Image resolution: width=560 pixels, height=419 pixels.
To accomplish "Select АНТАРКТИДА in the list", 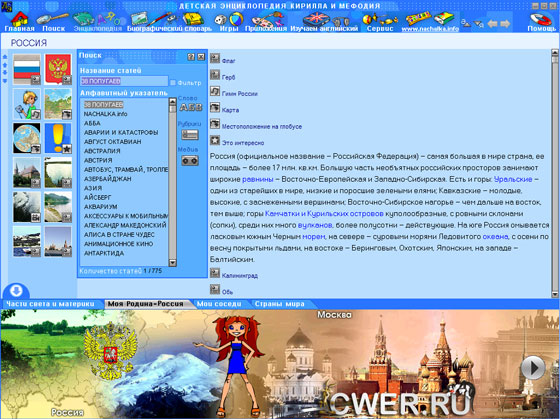I will point(104,253).
